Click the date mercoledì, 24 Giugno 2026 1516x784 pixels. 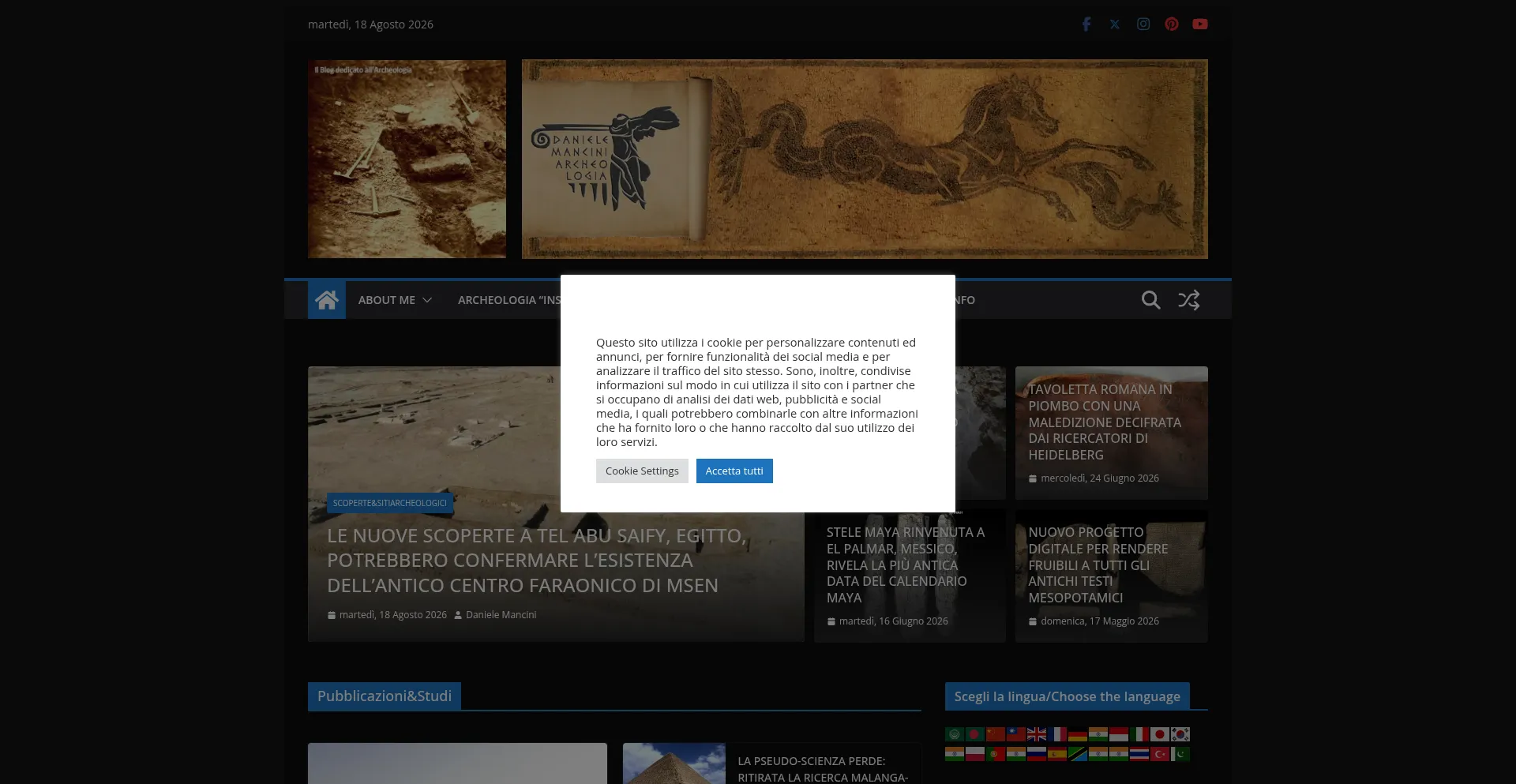1100,478
